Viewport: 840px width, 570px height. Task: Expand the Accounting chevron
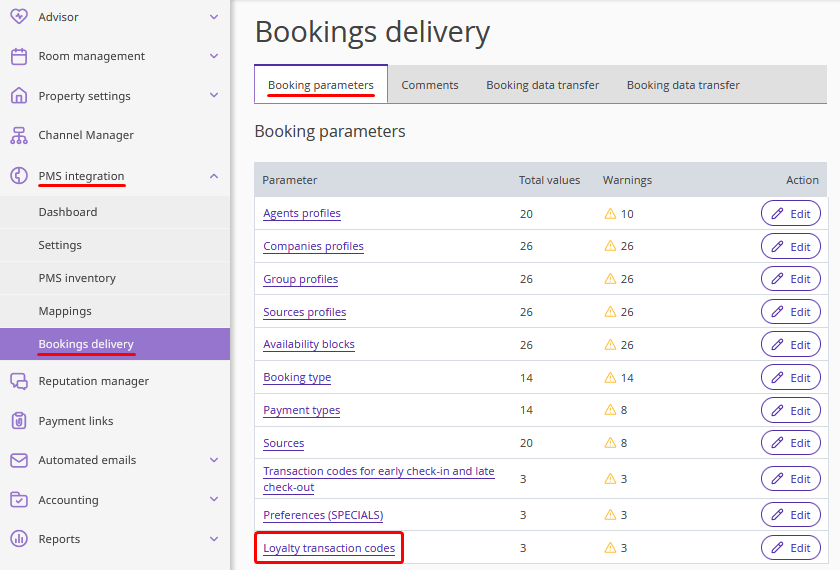click(214, 499)
